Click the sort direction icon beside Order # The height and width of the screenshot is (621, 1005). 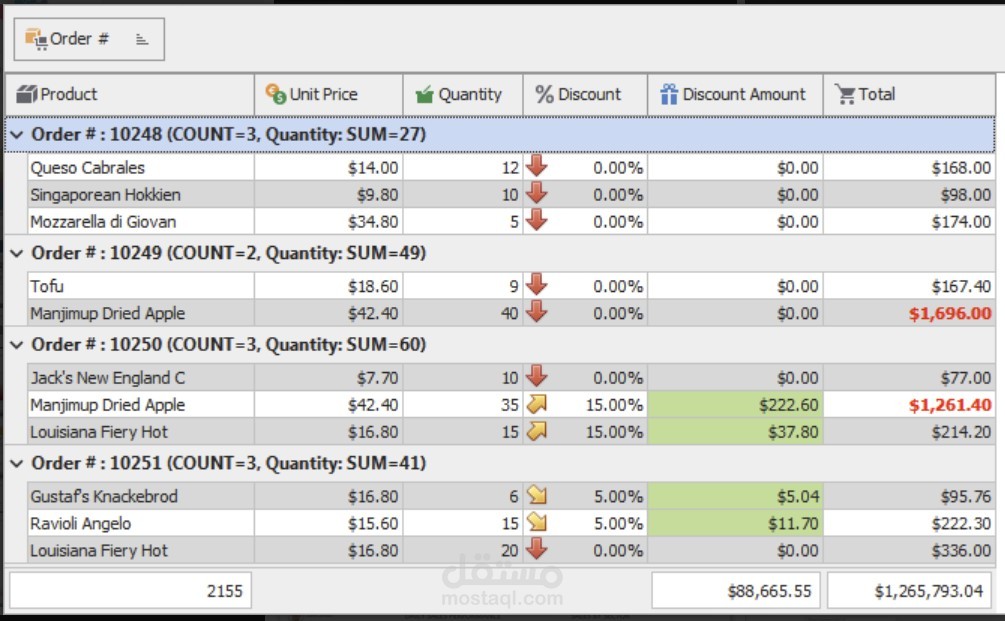tap(141, 38)
